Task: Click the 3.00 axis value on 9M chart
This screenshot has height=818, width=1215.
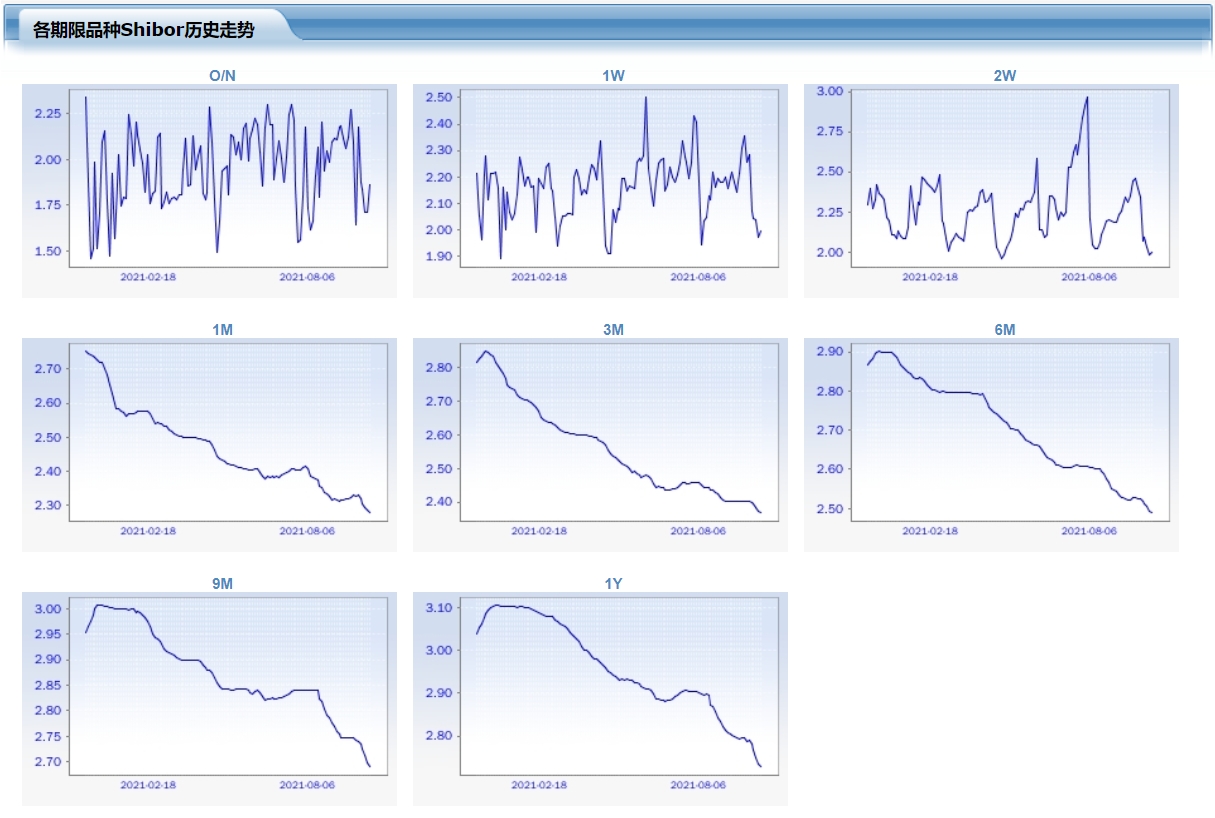Action: click(49, 609)
